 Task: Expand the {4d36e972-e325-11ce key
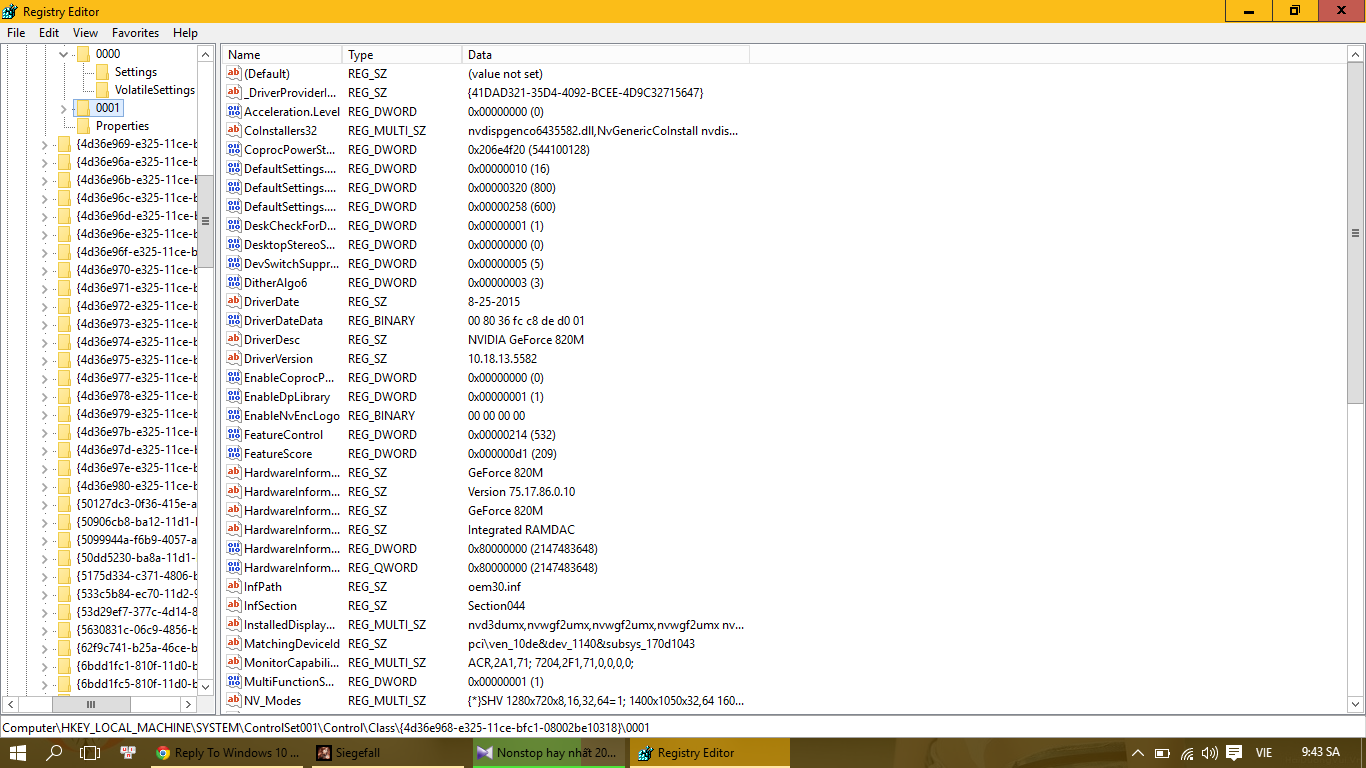[x=45, y=306]
